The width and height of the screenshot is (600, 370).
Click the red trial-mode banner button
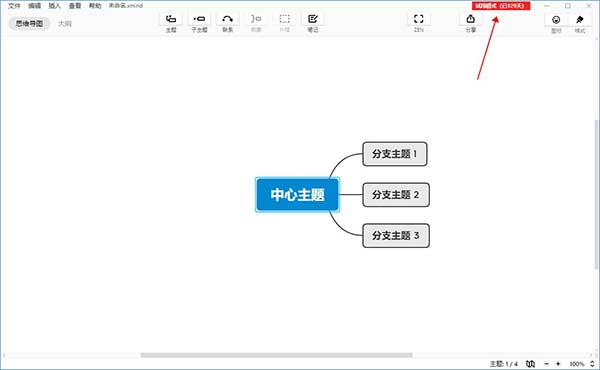click(x=501, y=6)
